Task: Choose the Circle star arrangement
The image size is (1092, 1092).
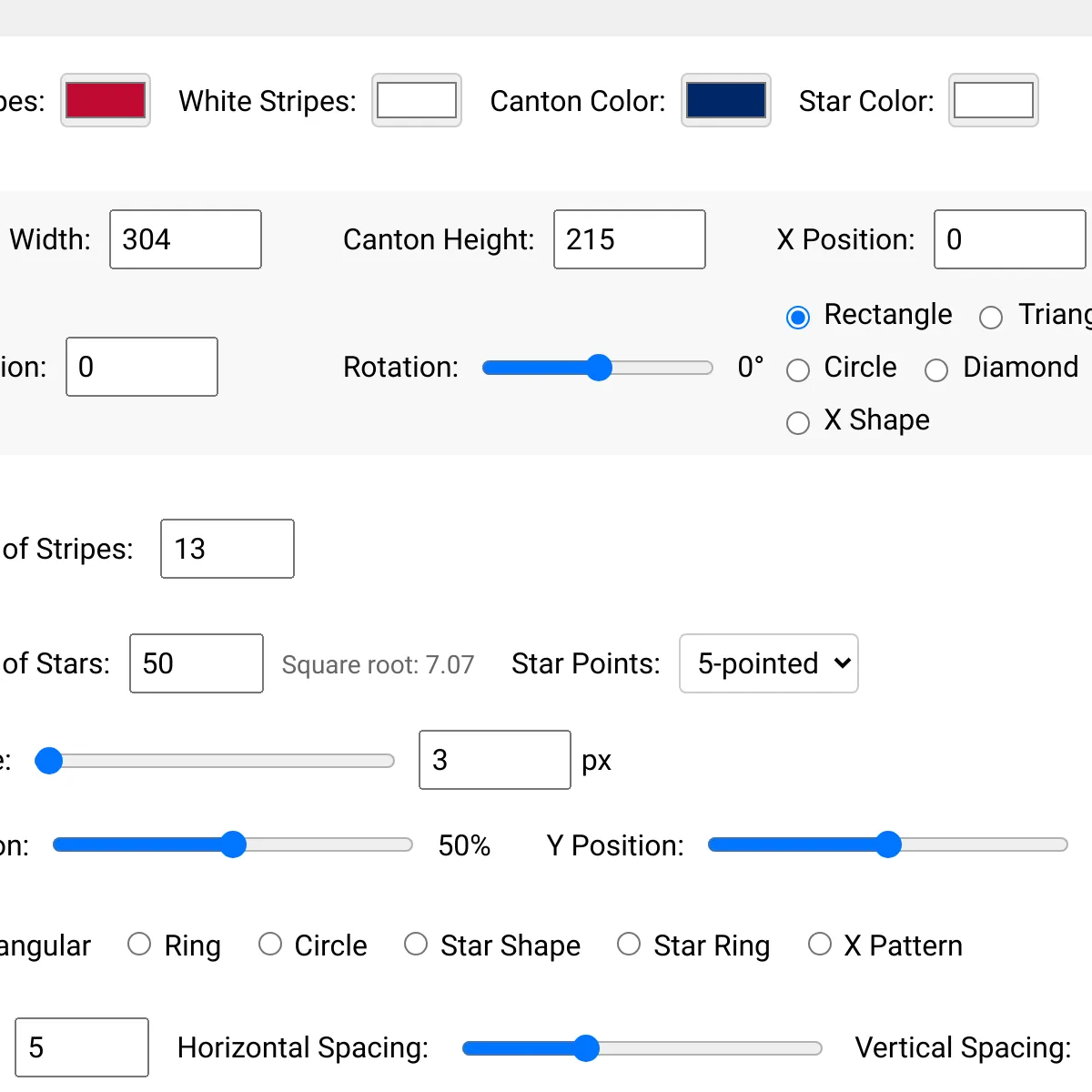Action: 270,945
